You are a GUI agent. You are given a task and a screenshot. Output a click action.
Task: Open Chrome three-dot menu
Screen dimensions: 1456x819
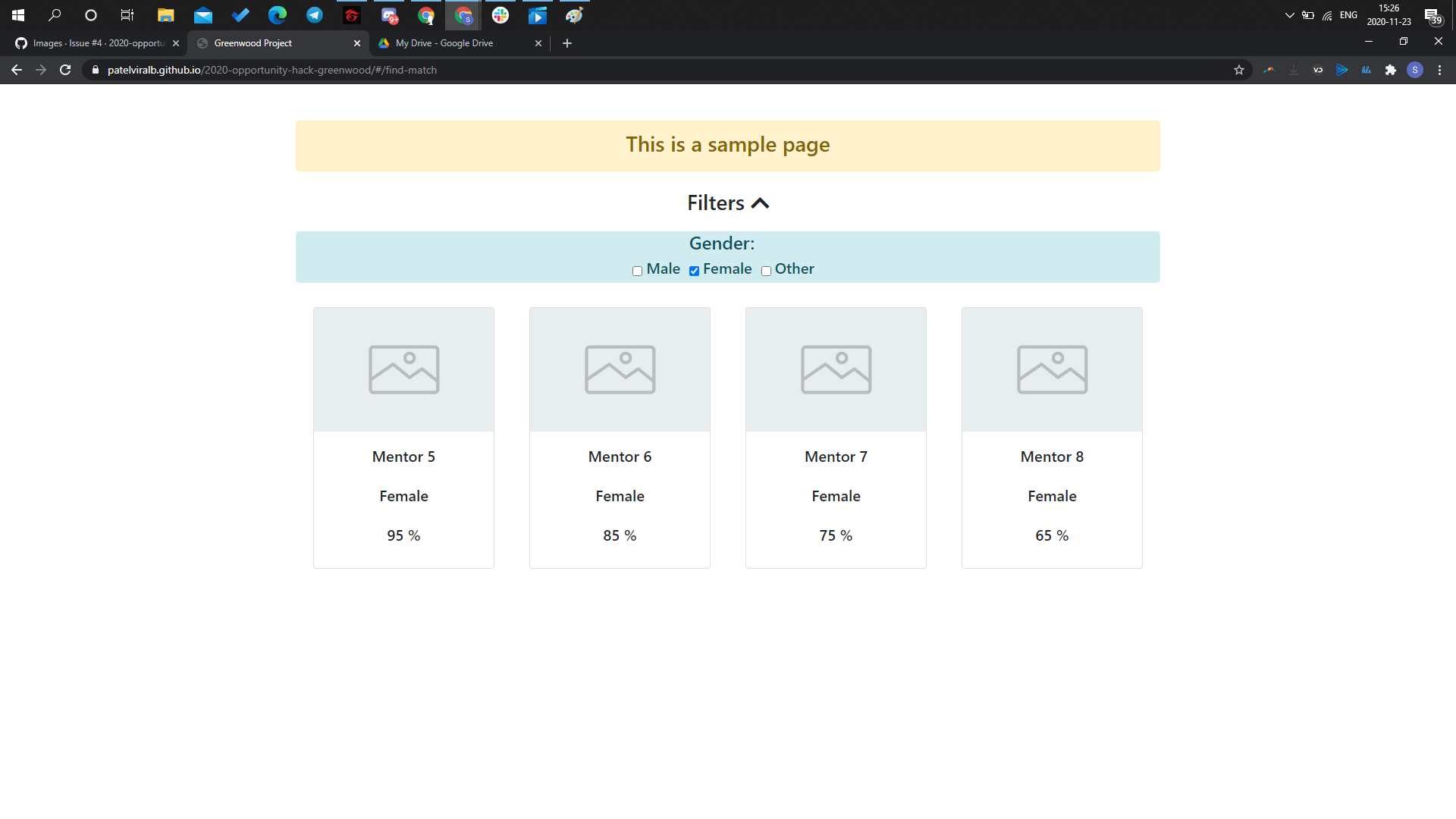(x=1439, y=70)
